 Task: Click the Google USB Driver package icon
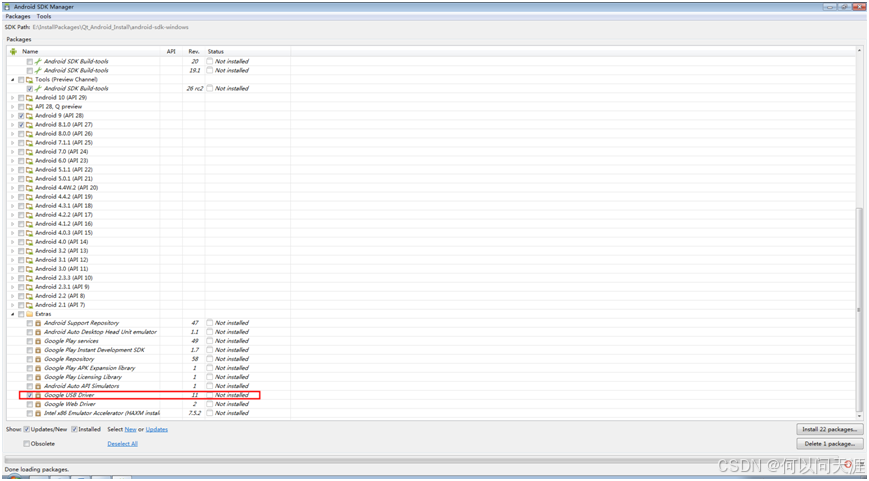(x=38, y=395)
